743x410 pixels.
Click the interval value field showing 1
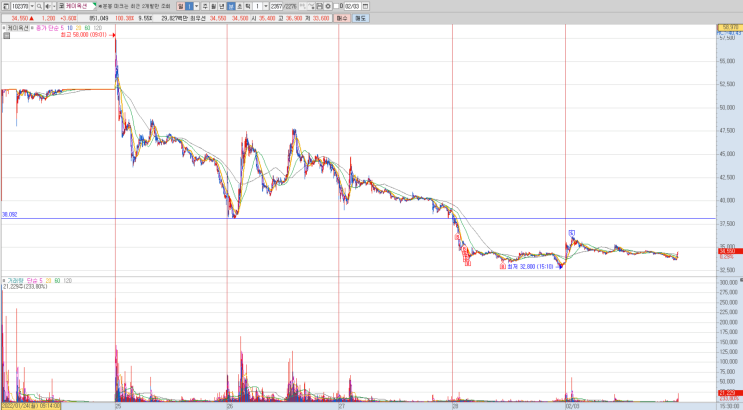click(x=257, y=6)
